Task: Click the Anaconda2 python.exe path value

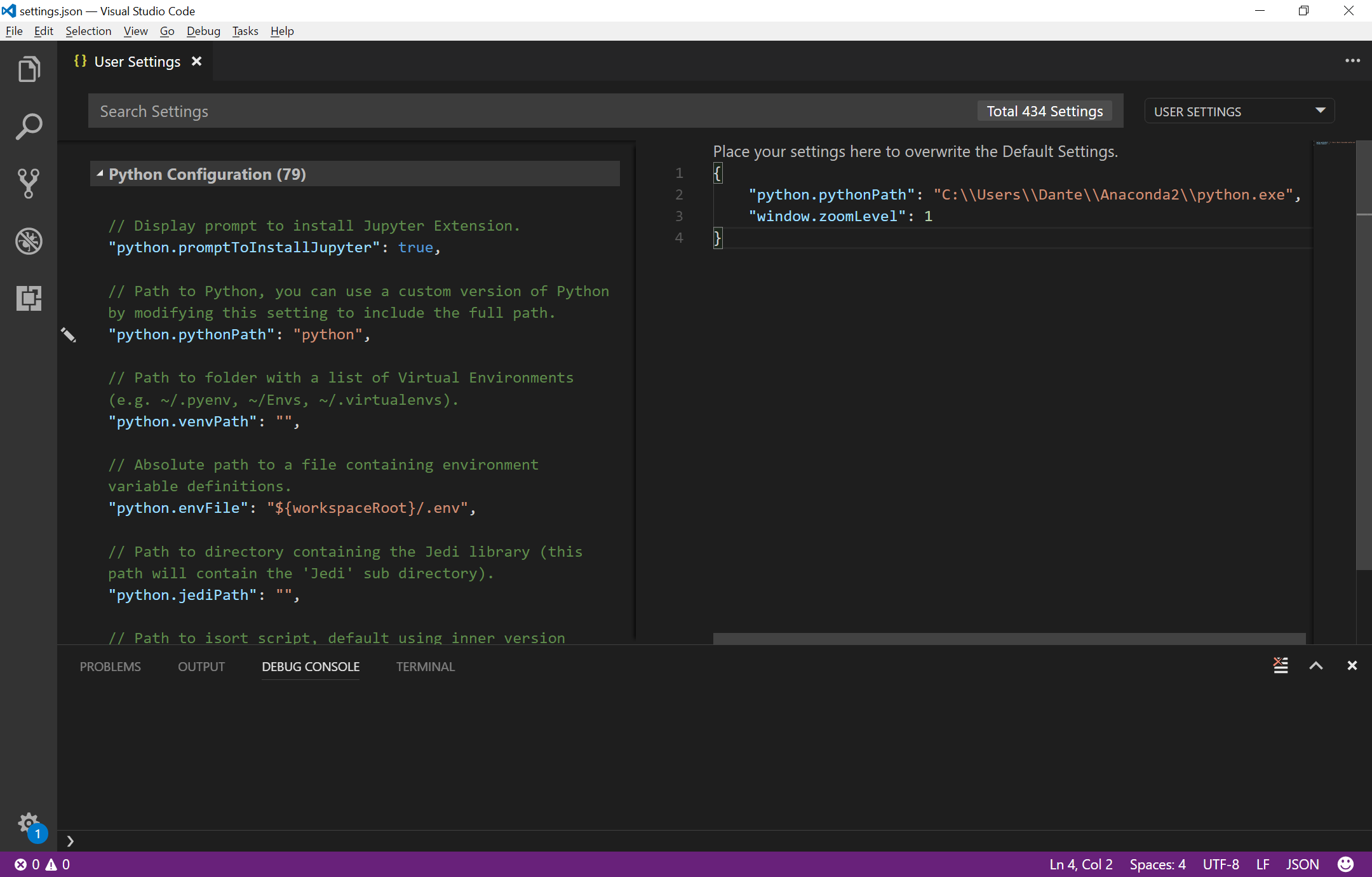Action: pos(1113,194)
